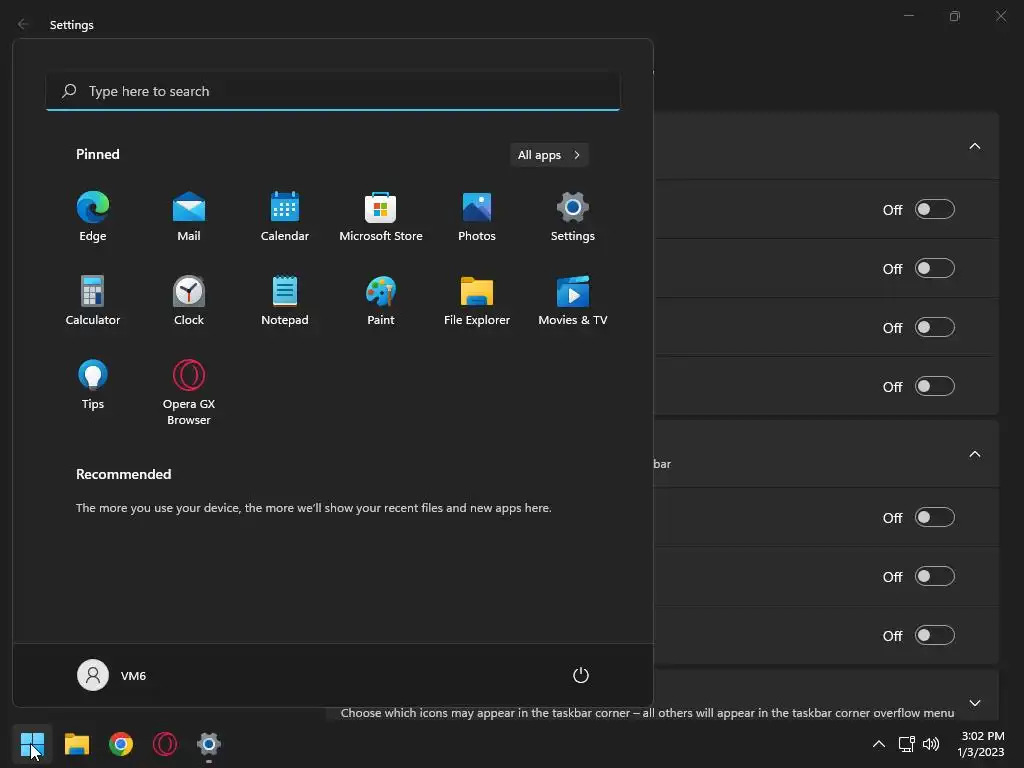Collapse the topmost Settings section chevron
This screenshot has height=768, width=1024.
(974, 146)
